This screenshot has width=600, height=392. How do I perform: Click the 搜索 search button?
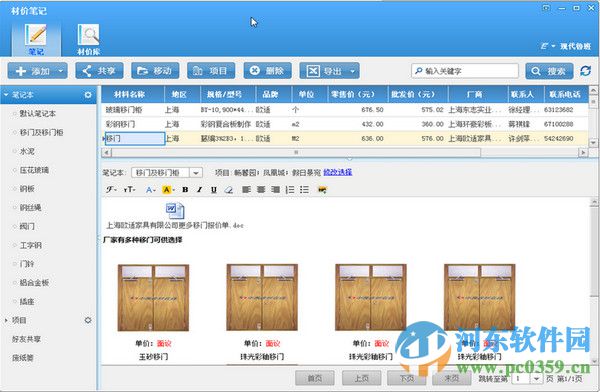click(x=549, y=71)
